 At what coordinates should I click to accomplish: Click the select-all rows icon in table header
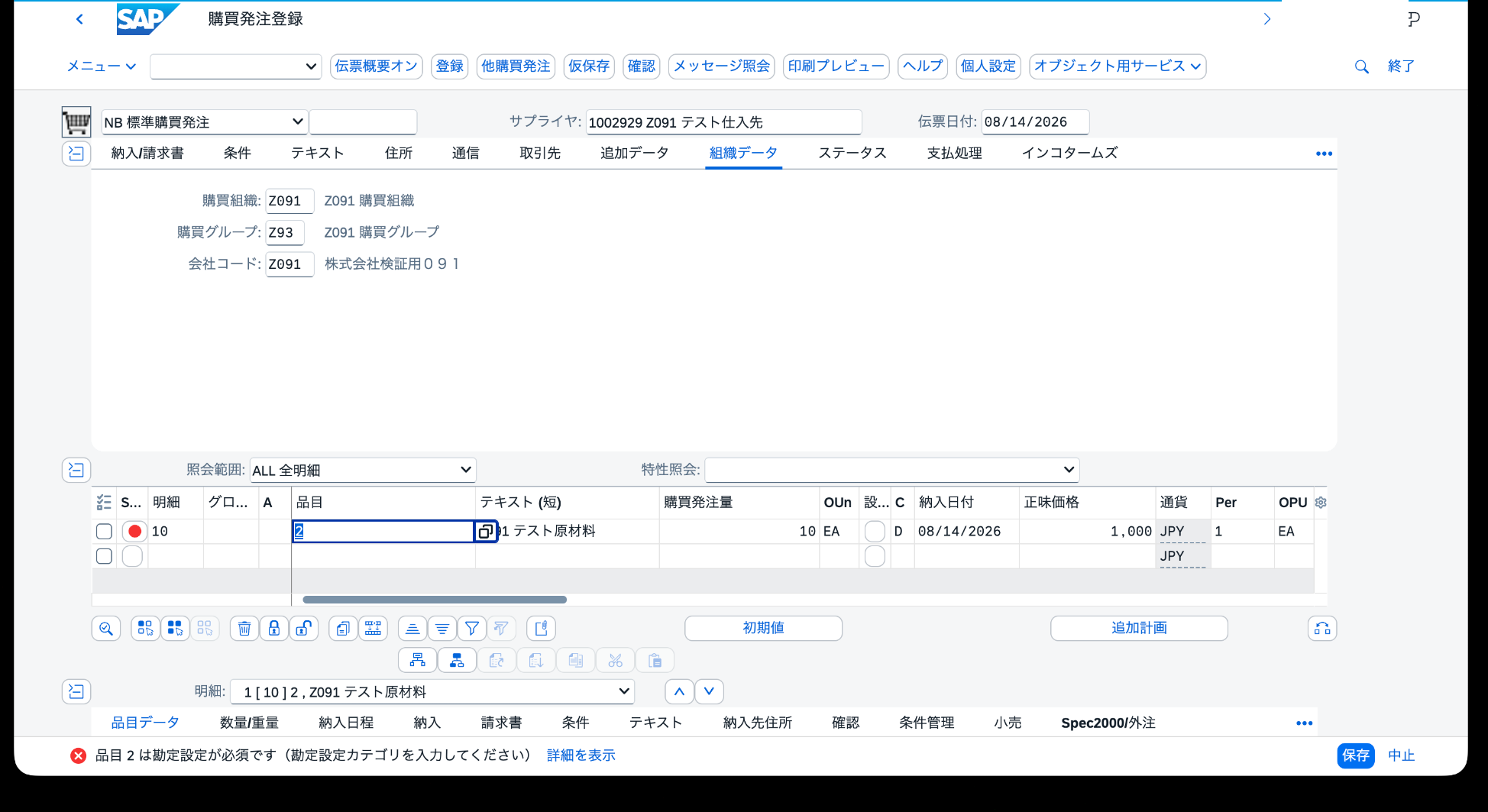(105, 503)
